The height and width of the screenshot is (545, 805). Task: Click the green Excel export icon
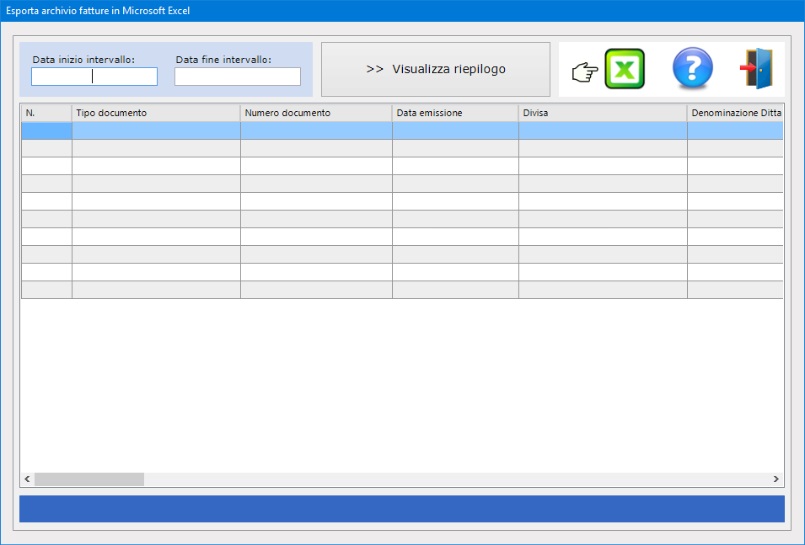pos(624,69)
